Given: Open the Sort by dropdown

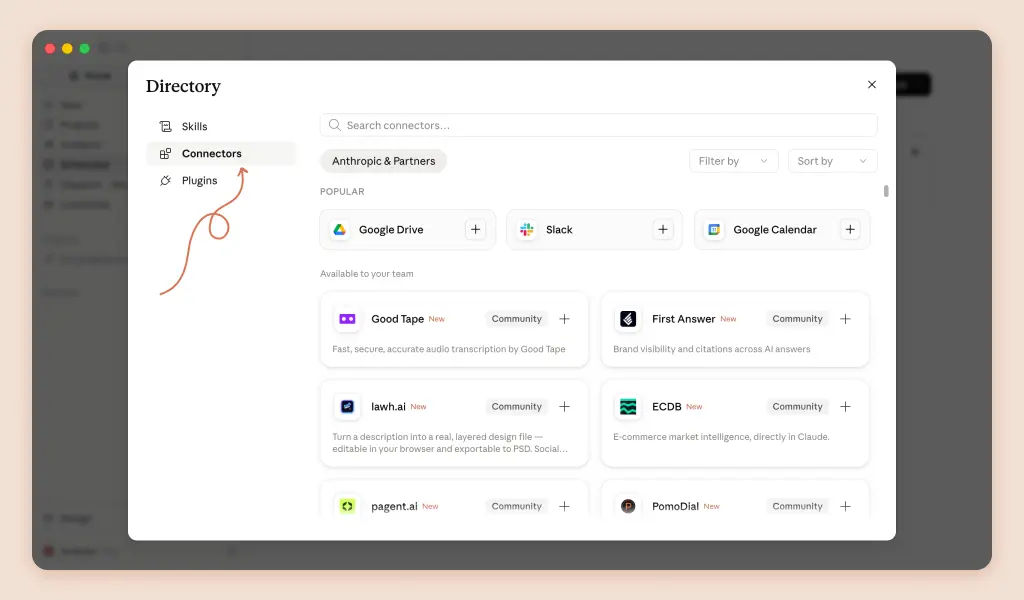Looking at the screenshot, I should click(832, 161).
